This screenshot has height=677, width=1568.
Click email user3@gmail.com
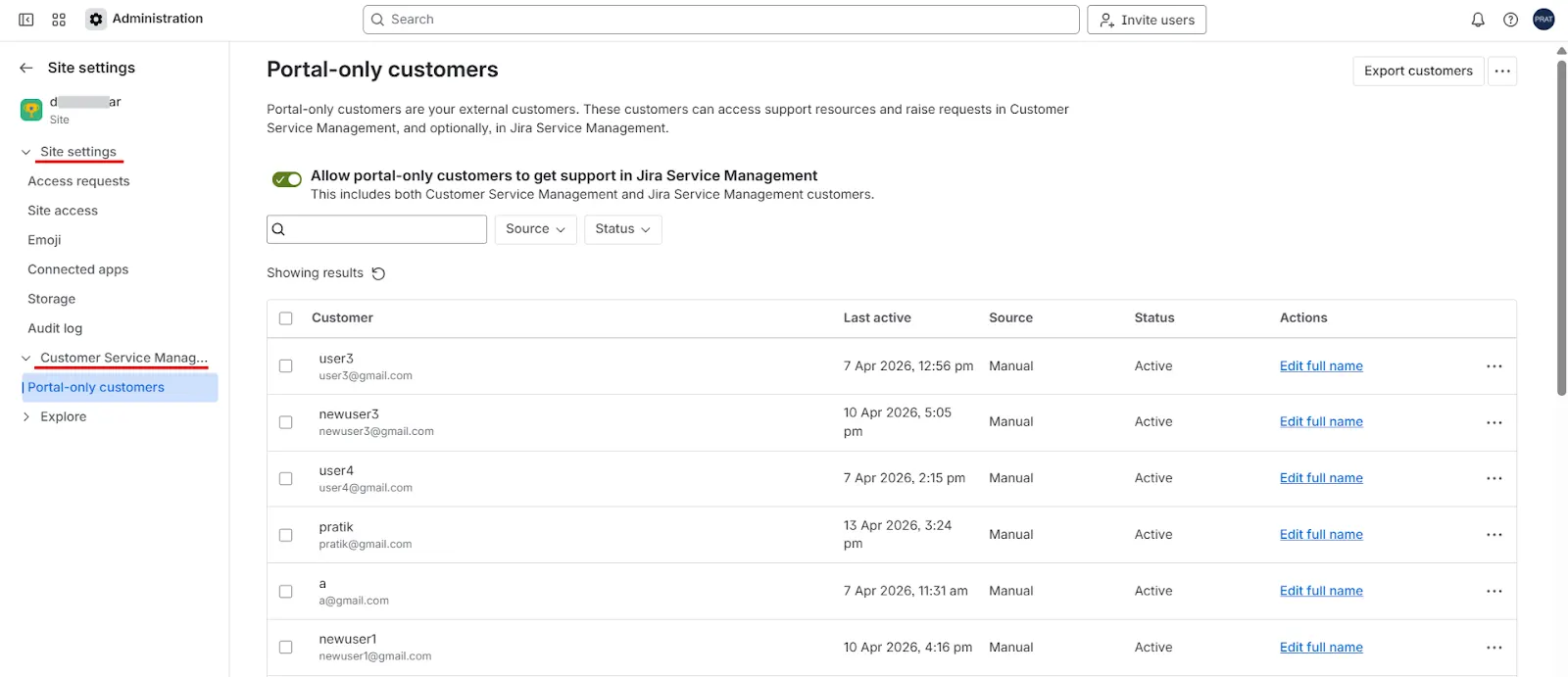[x=366, y=376]
